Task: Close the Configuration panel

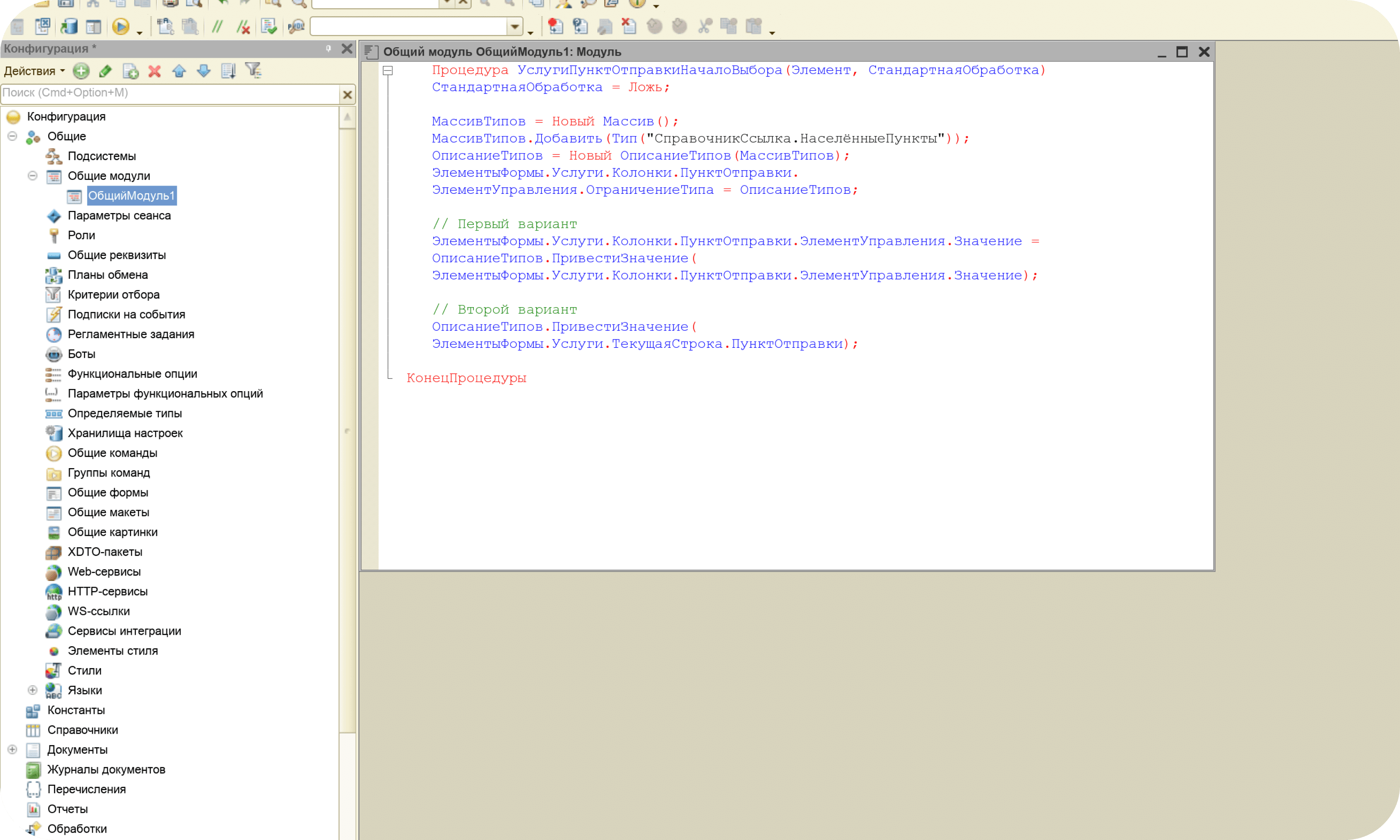Action: coord(347,49)
